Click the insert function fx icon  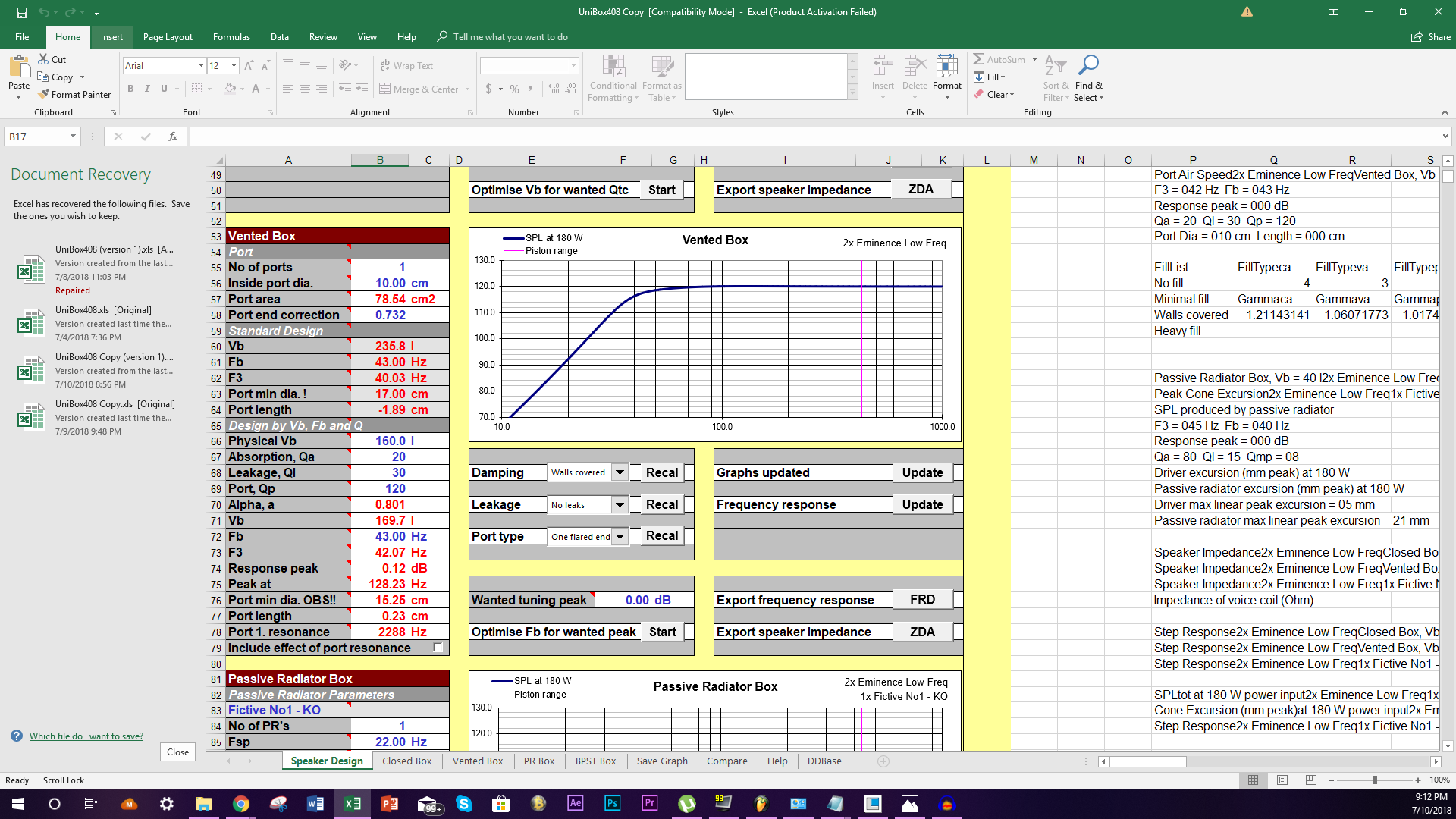tap(173, 136)
